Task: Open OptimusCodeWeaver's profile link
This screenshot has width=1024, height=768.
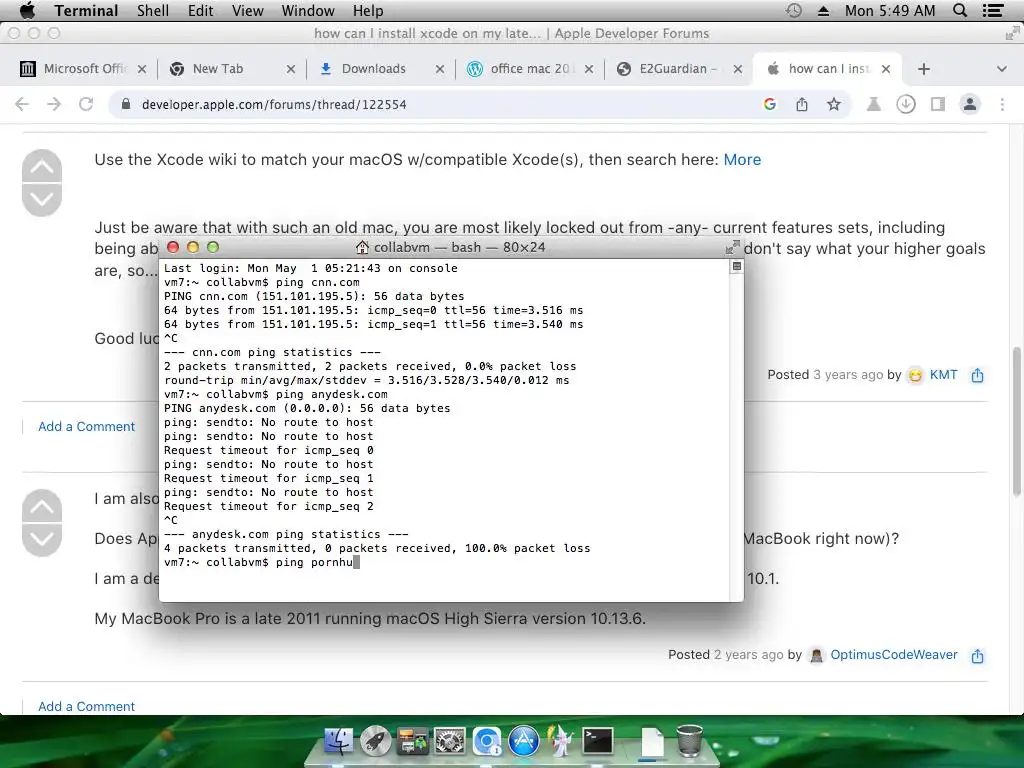Action: (893, 654)
